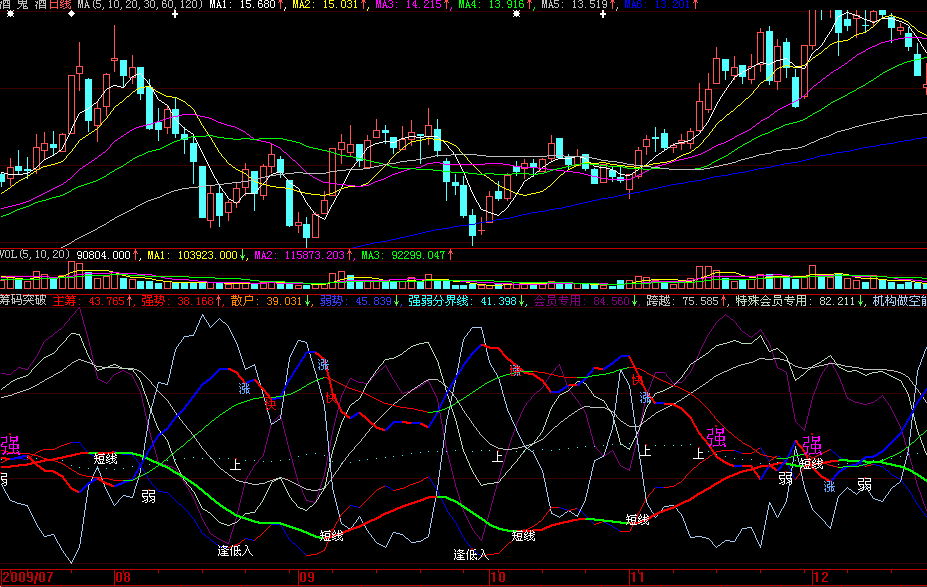Click the 日线 period label

[x=60, y=5]
